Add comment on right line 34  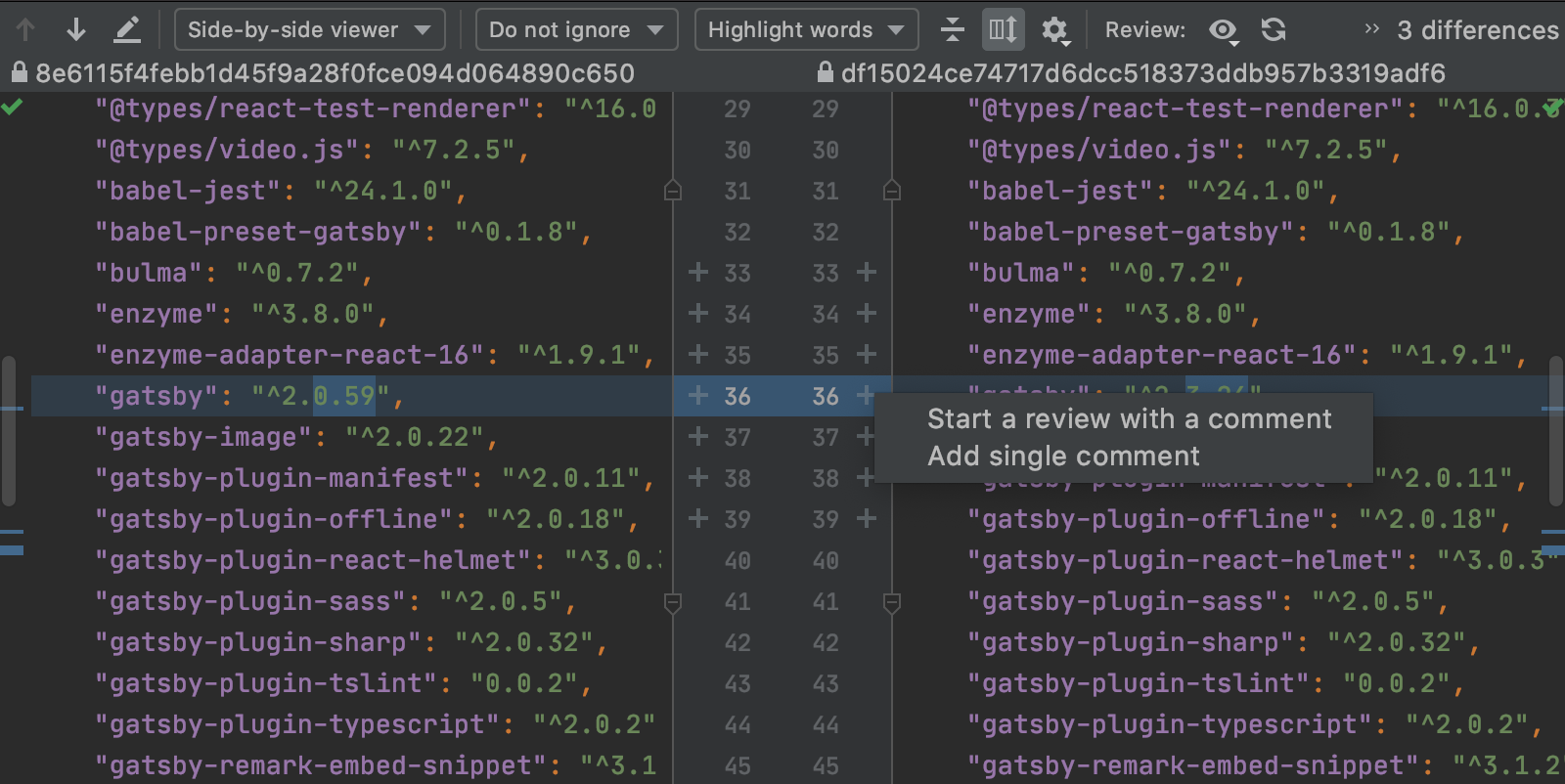867,313
